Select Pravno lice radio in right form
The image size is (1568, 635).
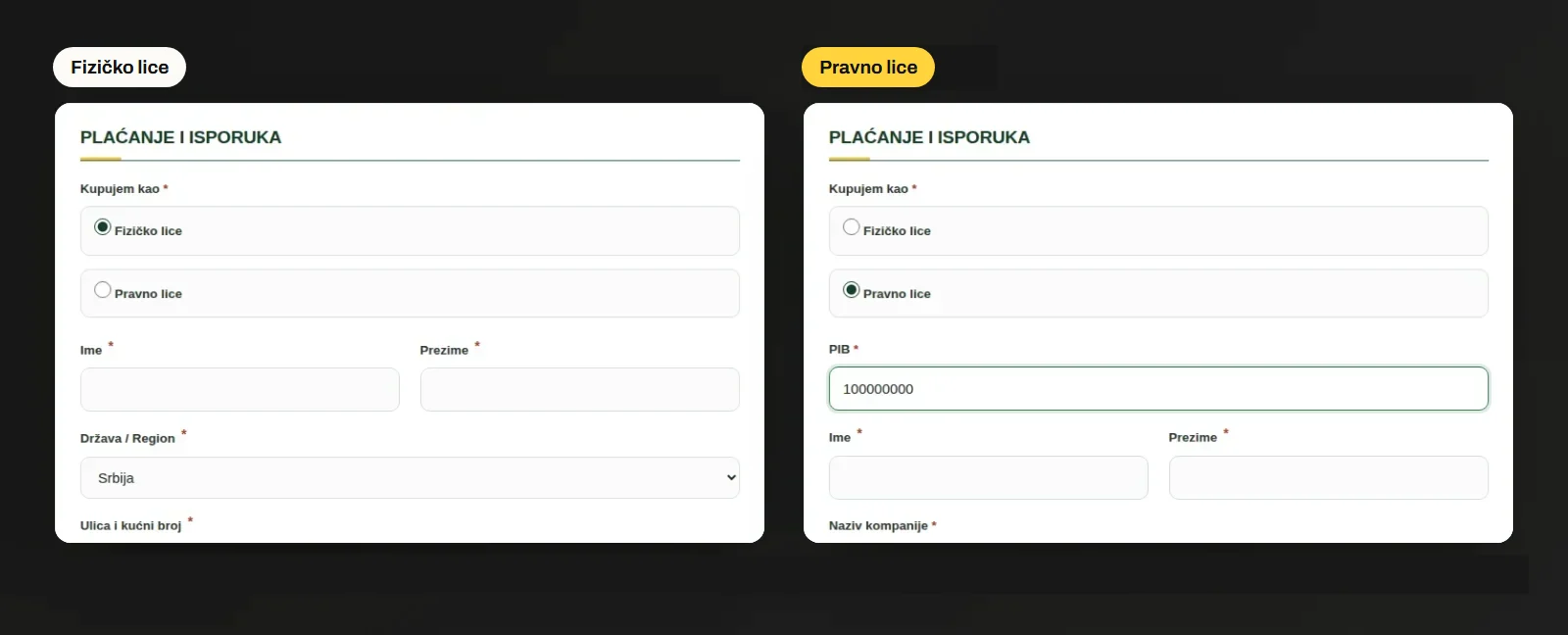pos(852,290)
